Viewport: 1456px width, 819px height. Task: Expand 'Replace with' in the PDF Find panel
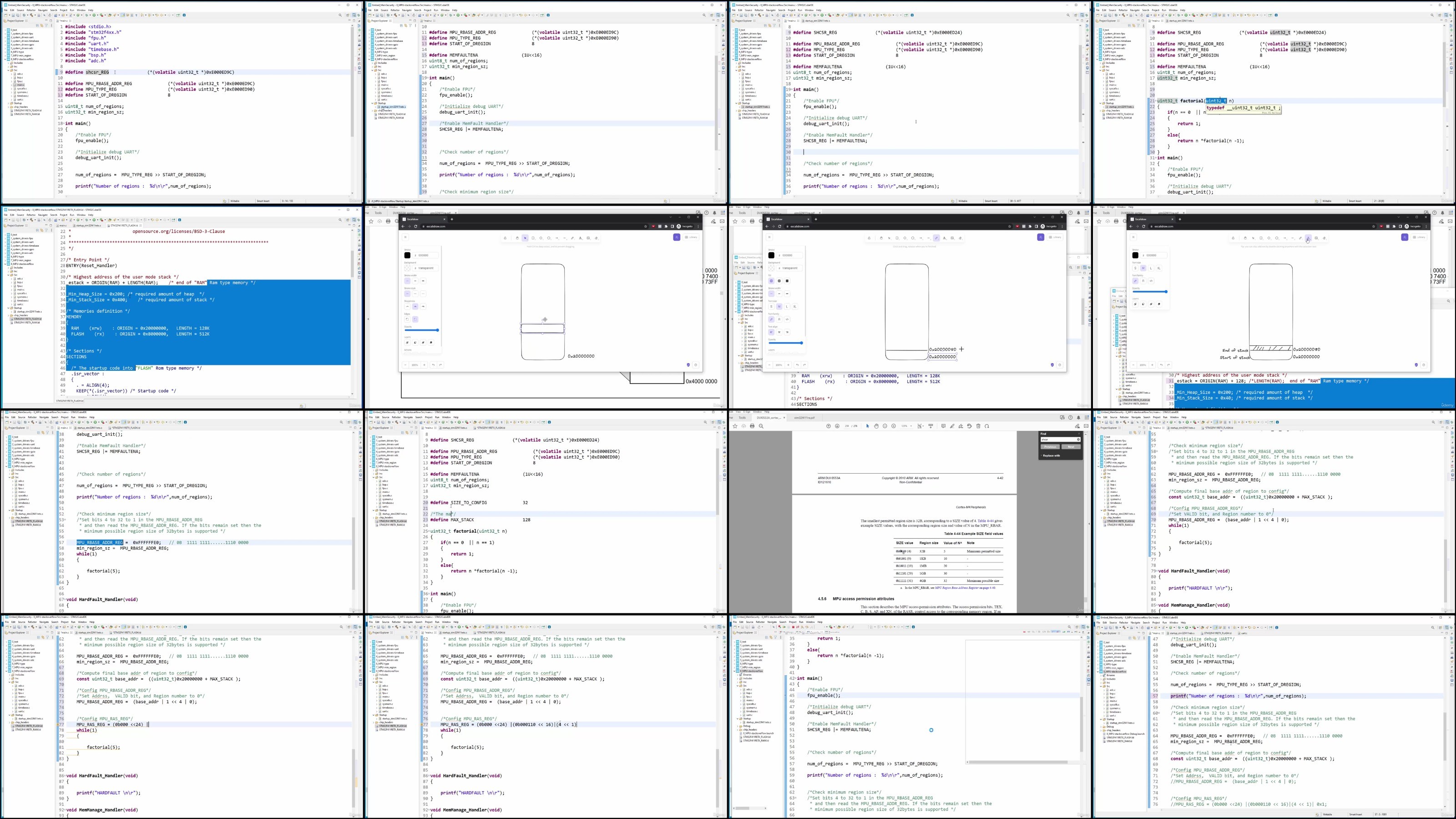pyautogui.click(x=1050, y=455)
